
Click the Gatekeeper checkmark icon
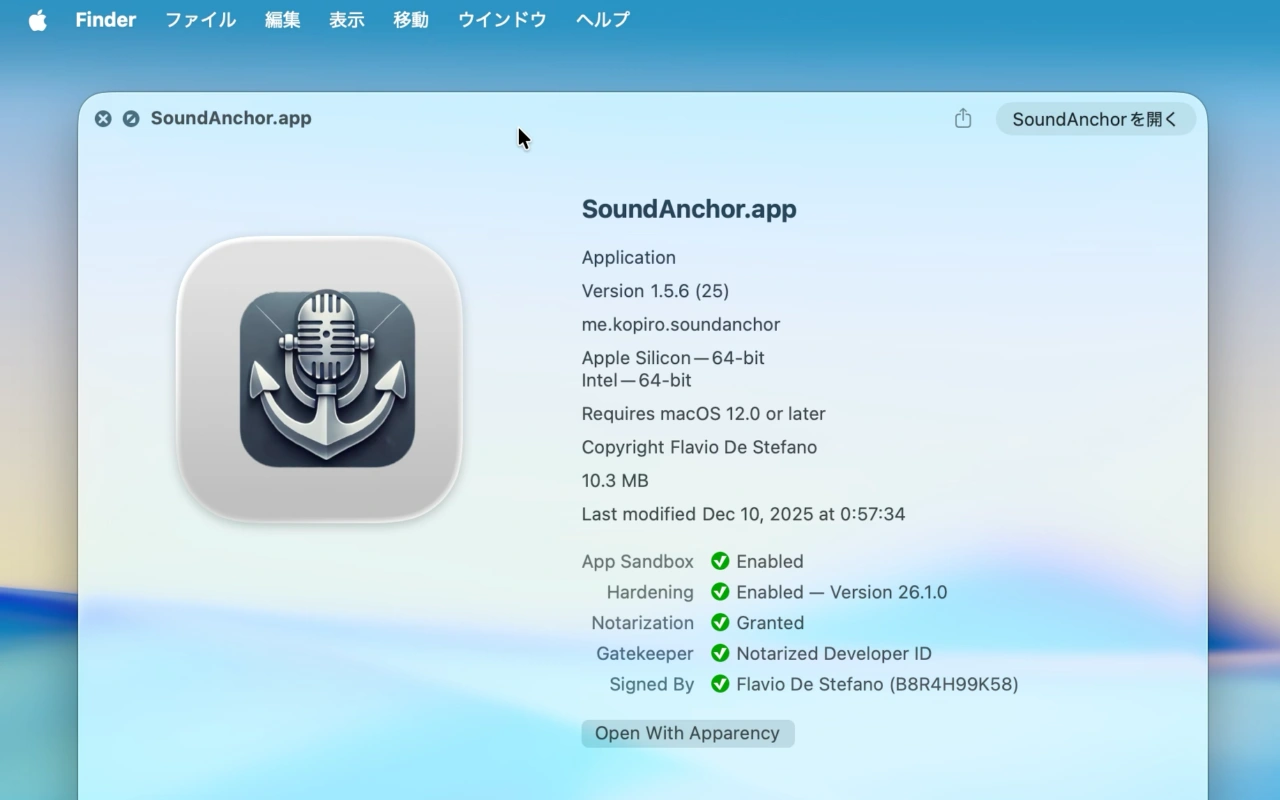pos(721,653)
